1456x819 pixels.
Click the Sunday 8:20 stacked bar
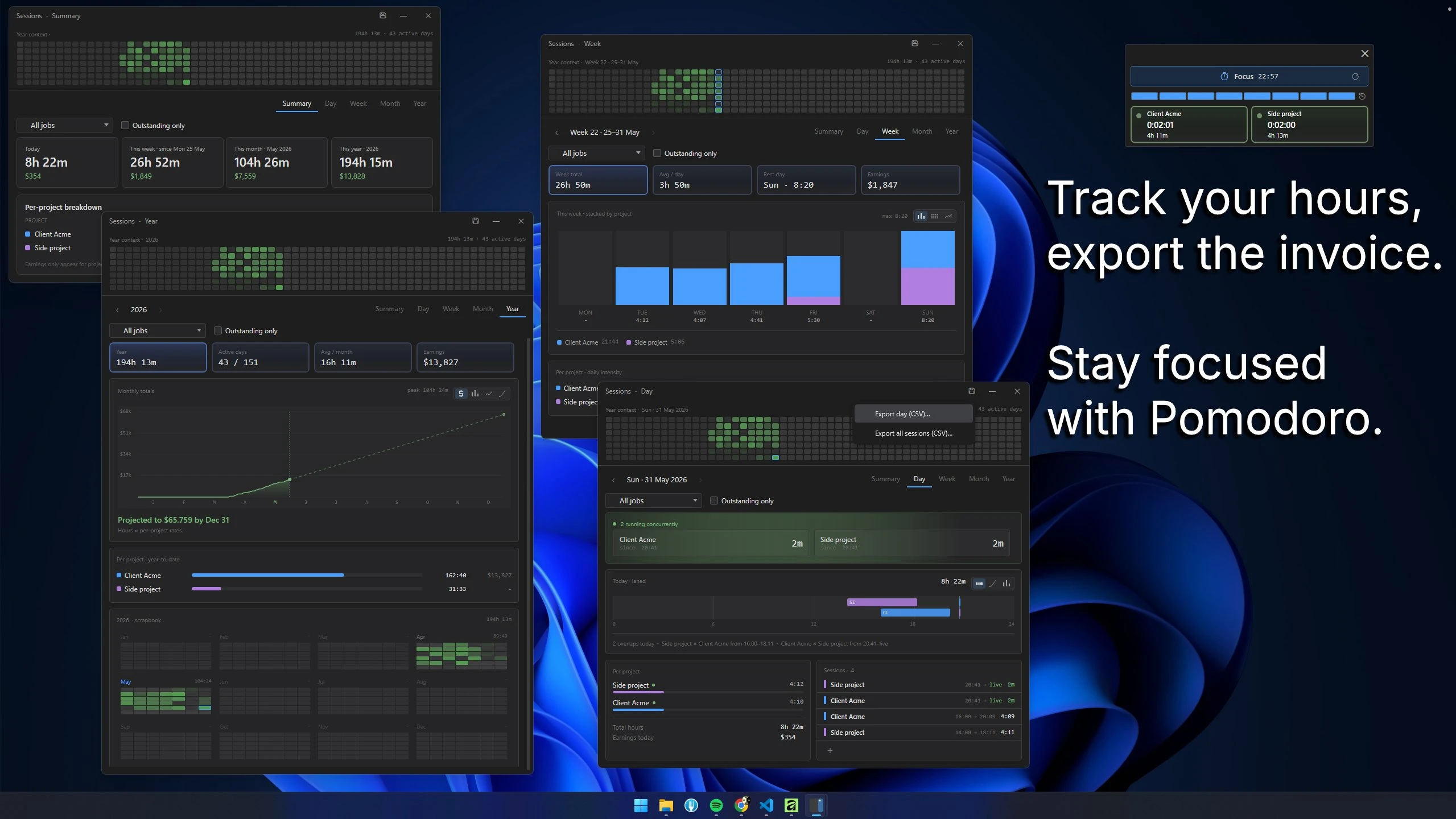tap(927, 268)
